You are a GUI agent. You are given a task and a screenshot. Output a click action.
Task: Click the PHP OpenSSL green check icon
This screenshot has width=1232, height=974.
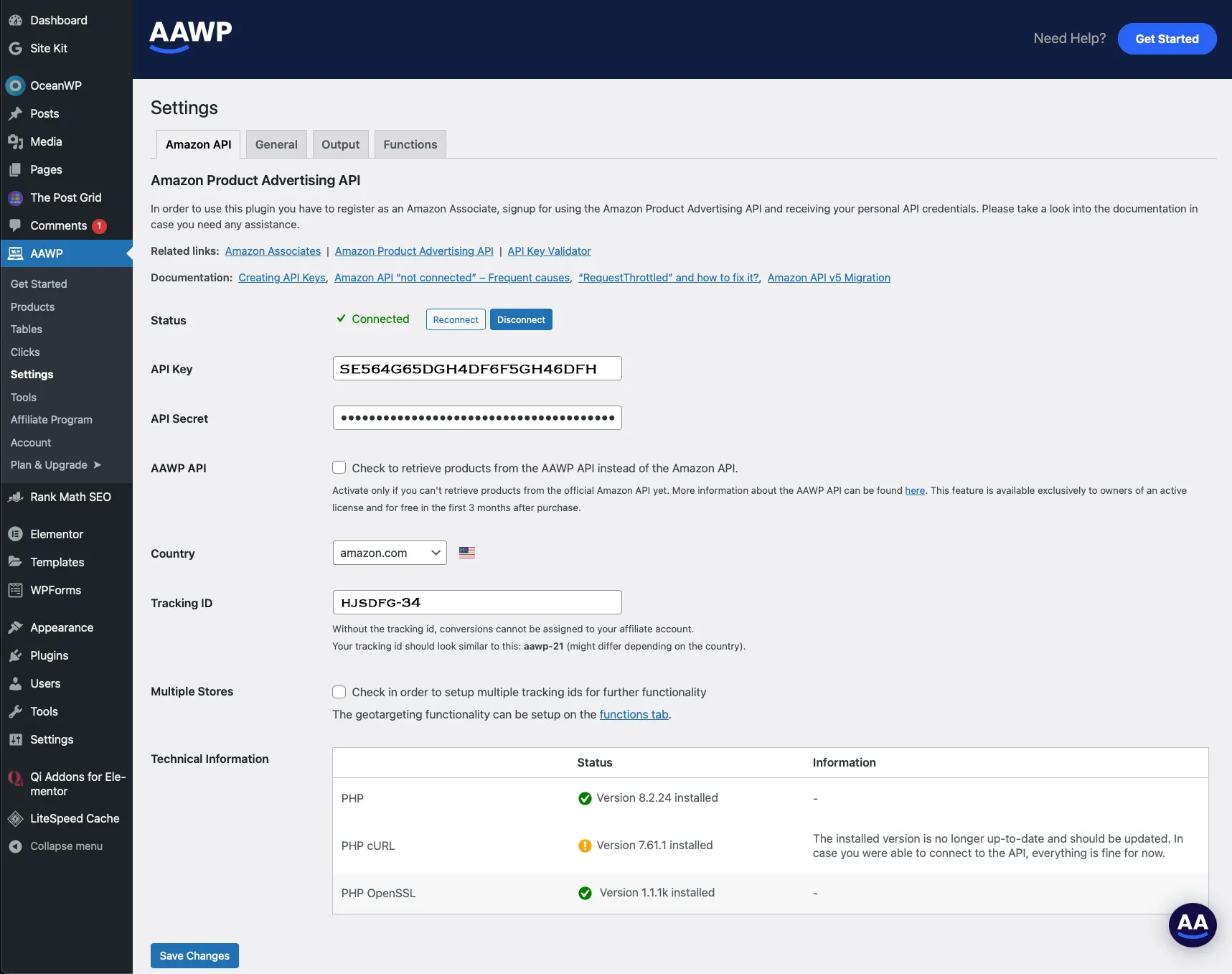(585, 893)
